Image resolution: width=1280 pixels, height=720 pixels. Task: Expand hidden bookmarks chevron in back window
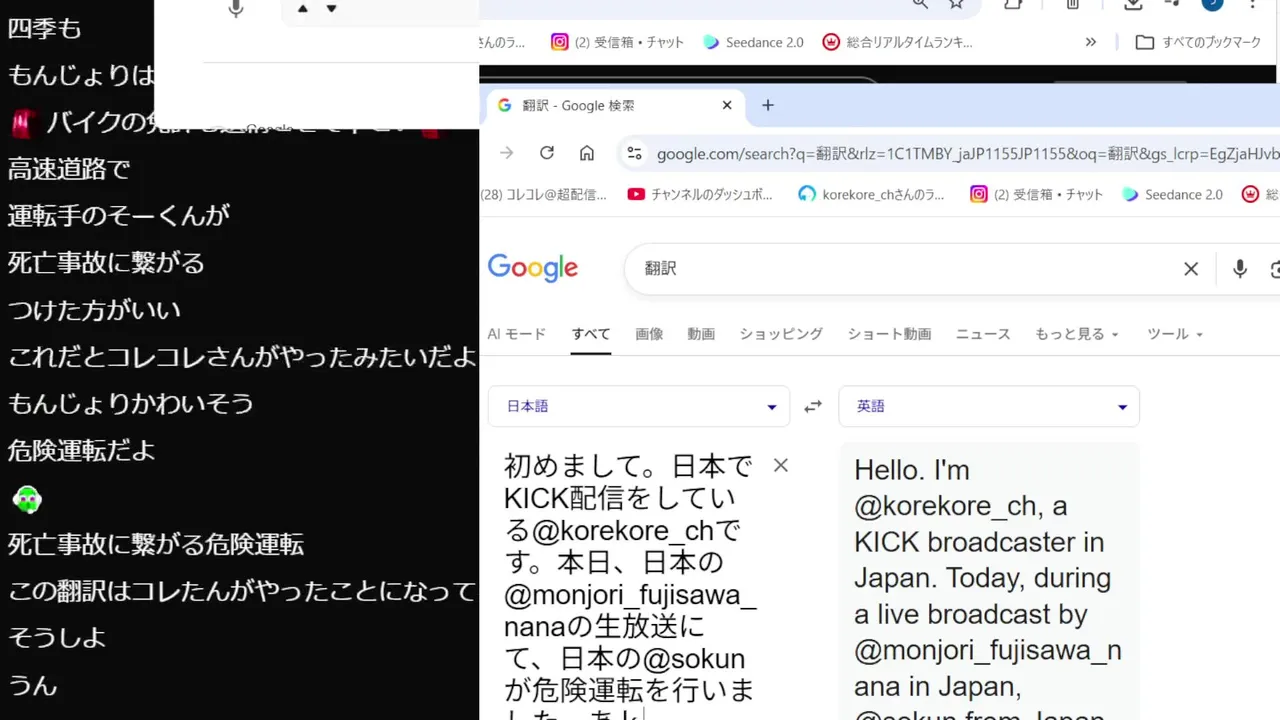[1091, 42]
